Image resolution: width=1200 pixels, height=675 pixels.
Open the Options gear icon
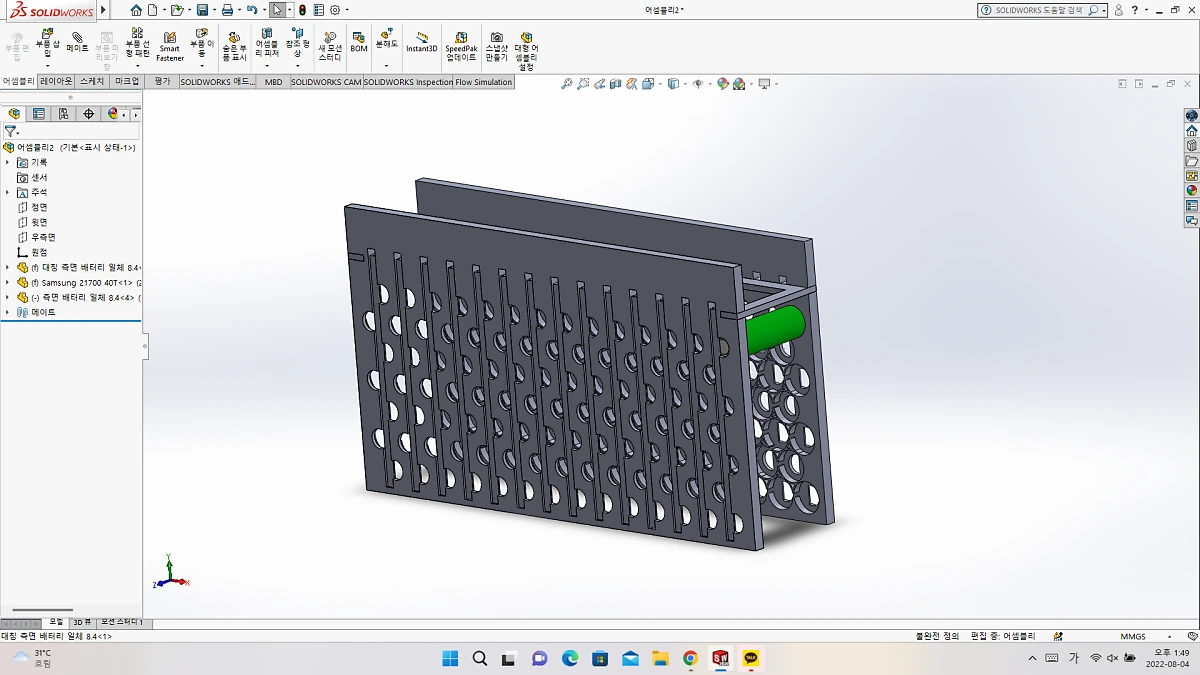point(335,10)
